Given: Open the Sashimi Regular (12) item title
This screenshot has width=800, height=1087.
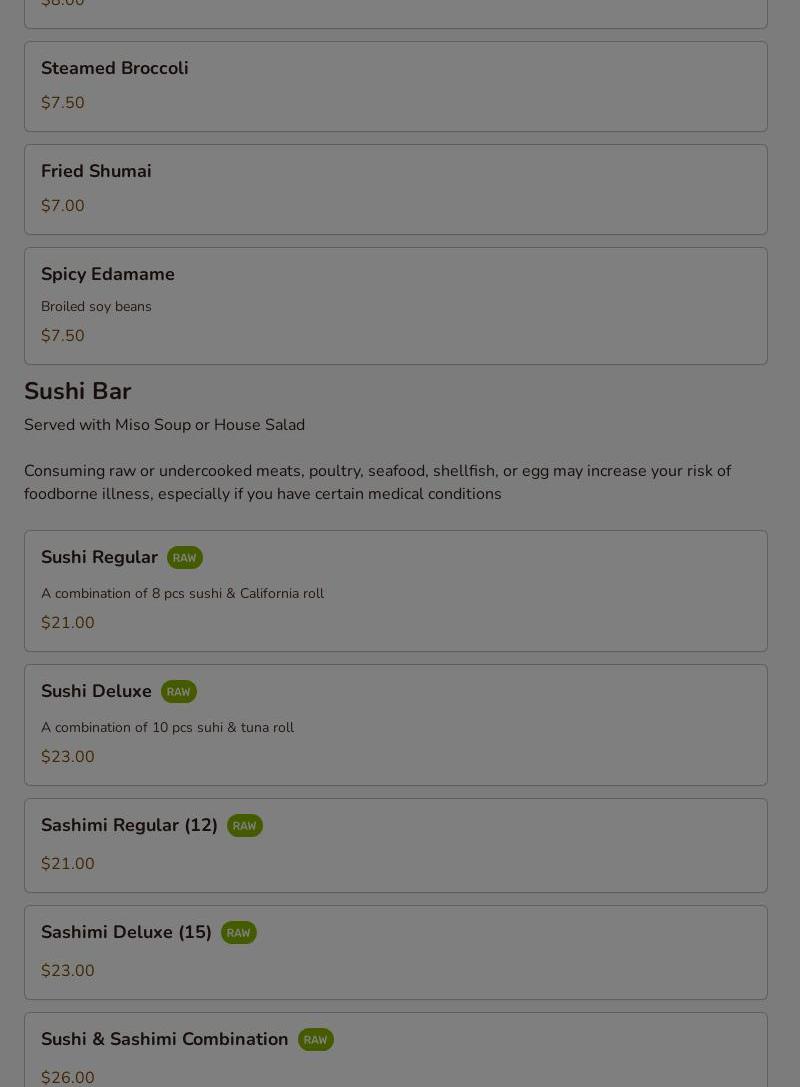Looking at the screenshot, I should [x=129, y=825].
